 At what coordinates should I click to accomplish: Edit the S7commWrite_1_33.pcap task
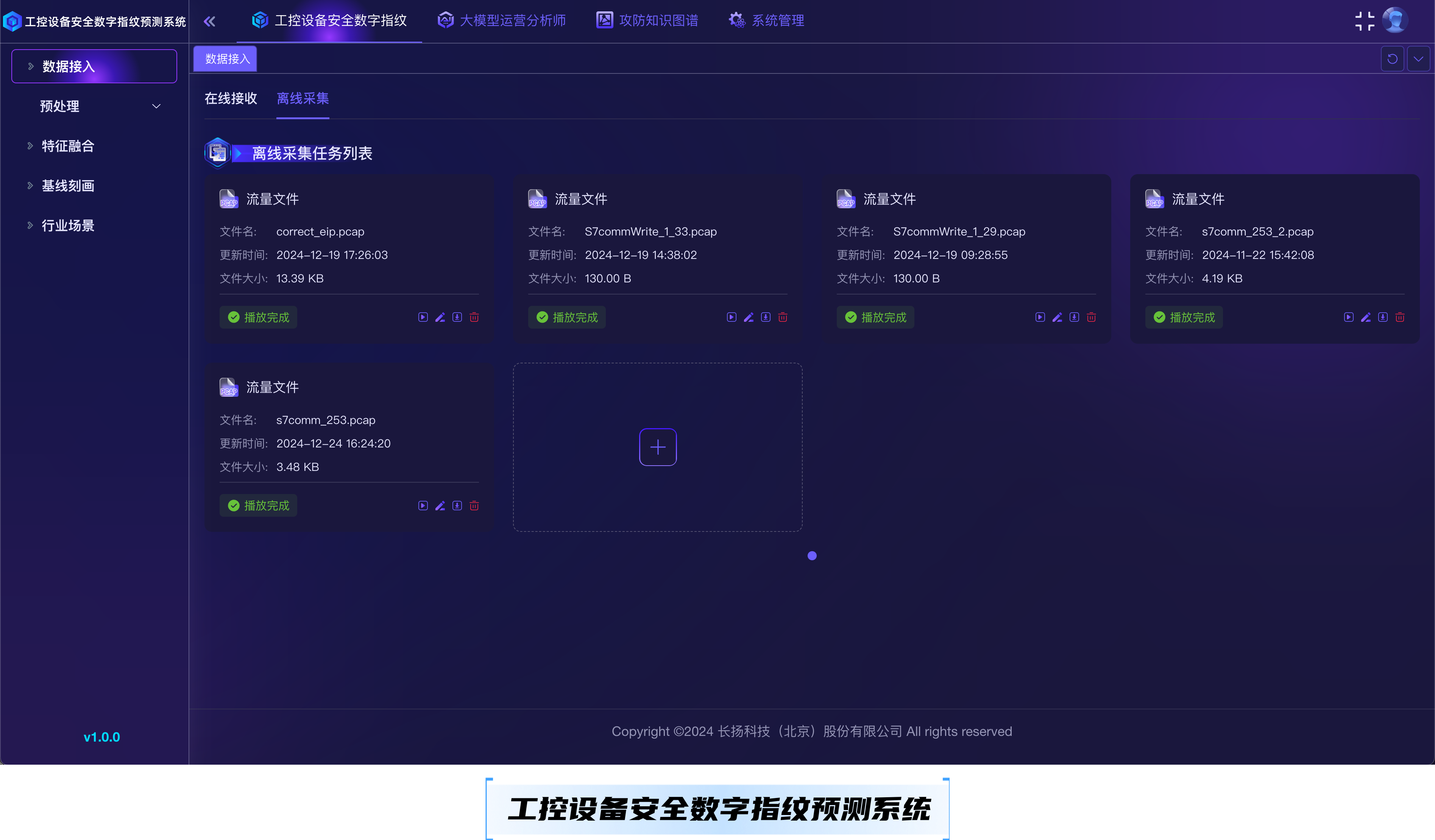pyautogui.click(x=748, y=317)
